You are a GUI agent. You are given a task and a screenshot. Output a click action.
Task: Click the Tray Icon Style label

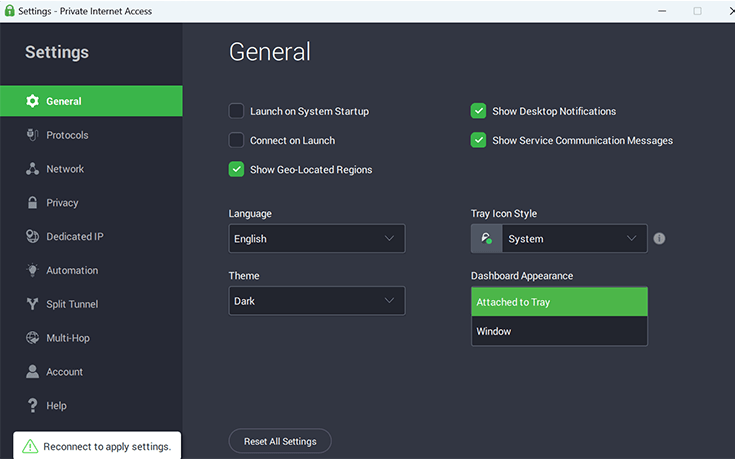coord(504,213)
